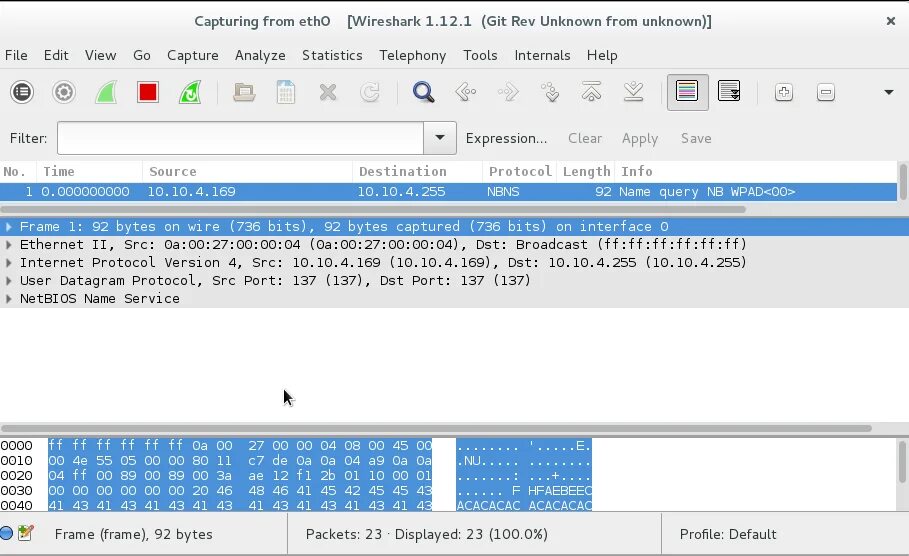Click the green shark fin start capture icon
The width and height of the screenshot is (909, 556).
(106, 92)
